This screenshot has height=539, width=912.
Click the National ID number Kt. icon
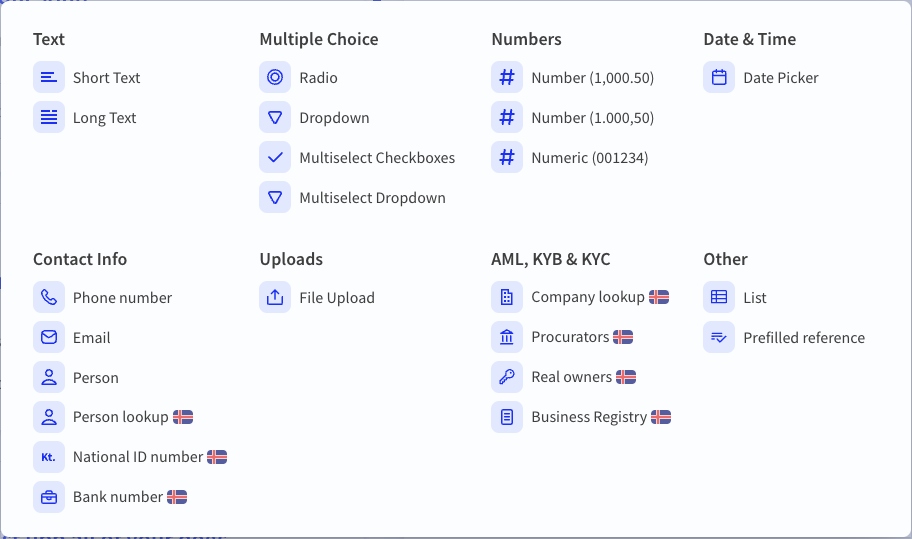[x=48, y=457]
